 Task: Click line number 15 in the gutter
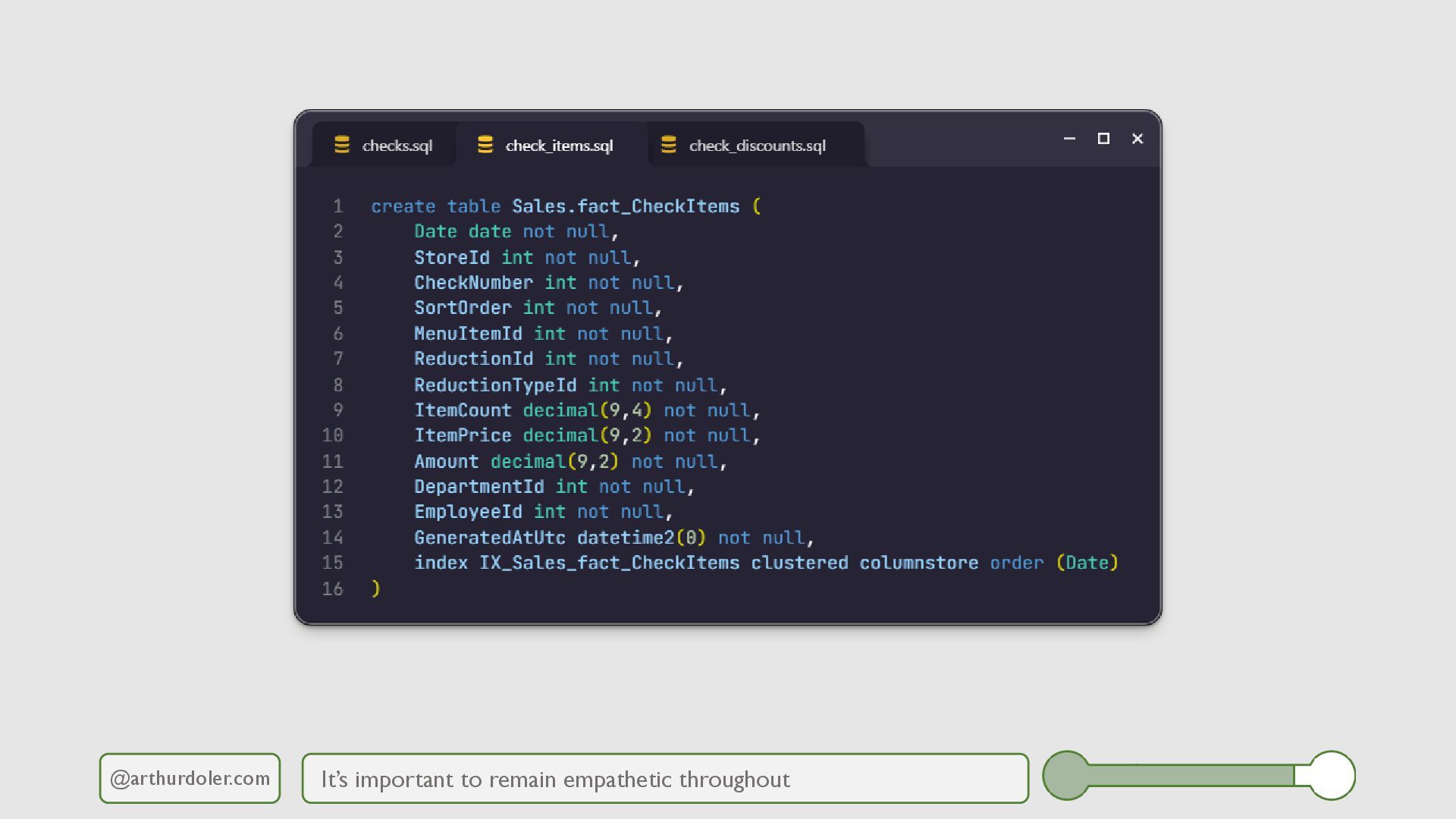[x=332, y=563]
